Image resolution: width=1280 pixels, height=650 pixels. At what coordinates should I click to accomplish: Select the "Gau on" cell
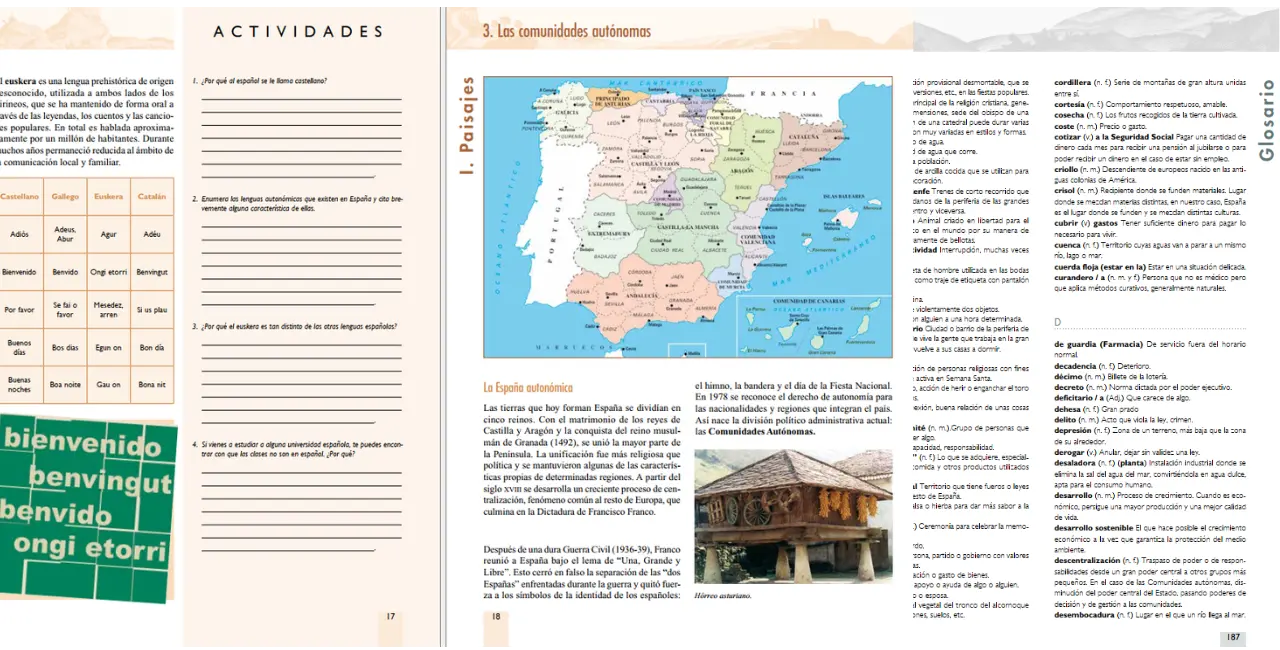coord(109,385)
